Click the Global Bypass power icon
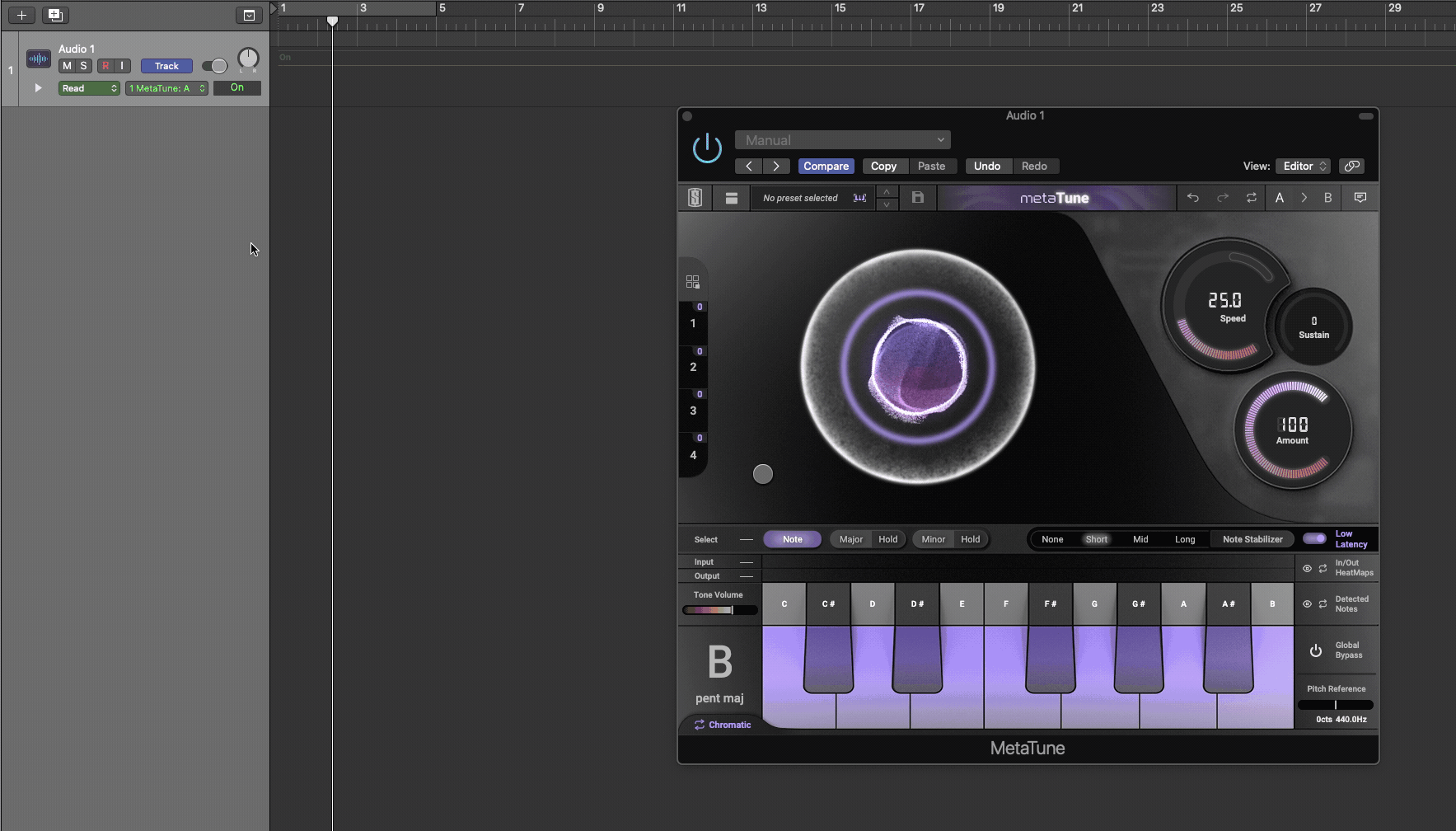The width and height of the screenshot is (1456, 831). click(1316, 650)
